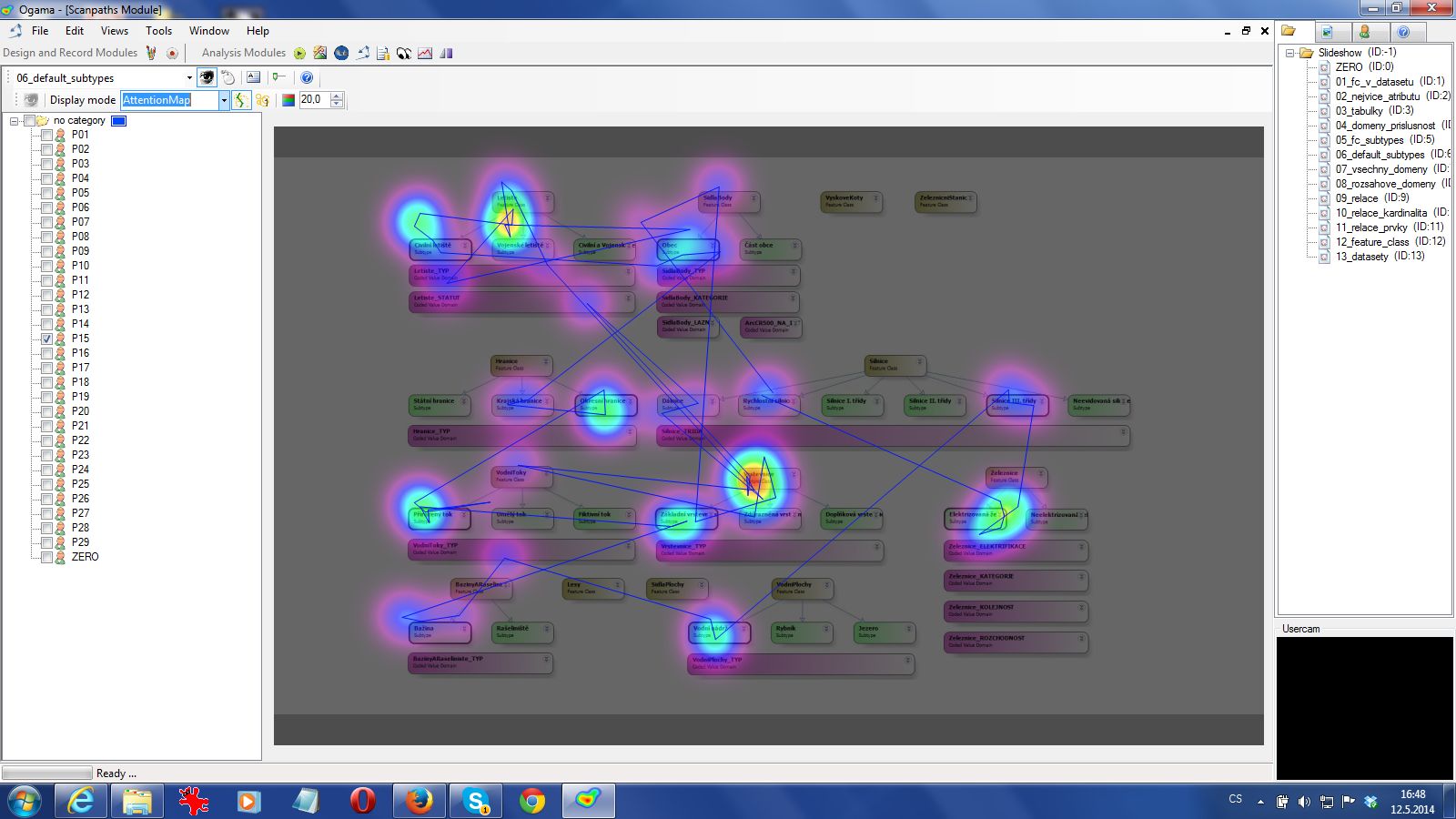
Task: Select subject P12 in the list
Action: click(x=80, y=295)
